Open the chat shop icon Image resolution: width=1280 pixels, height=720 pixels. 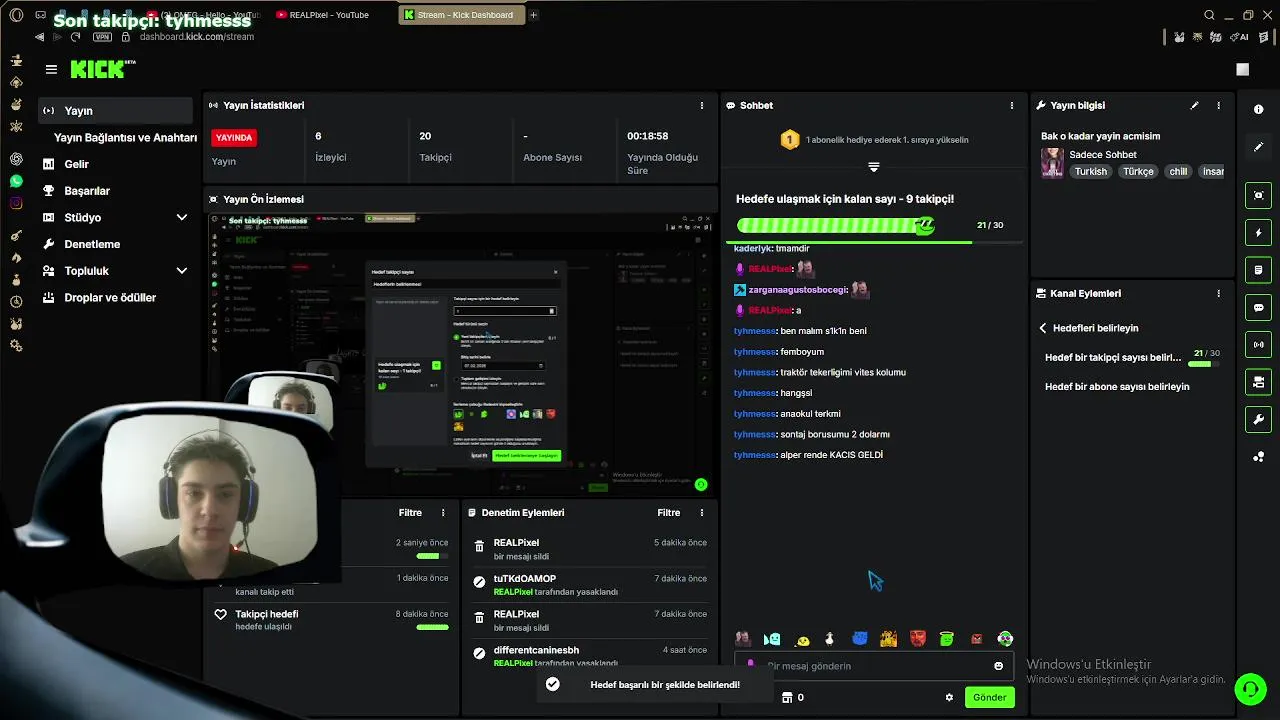point(787,697)
